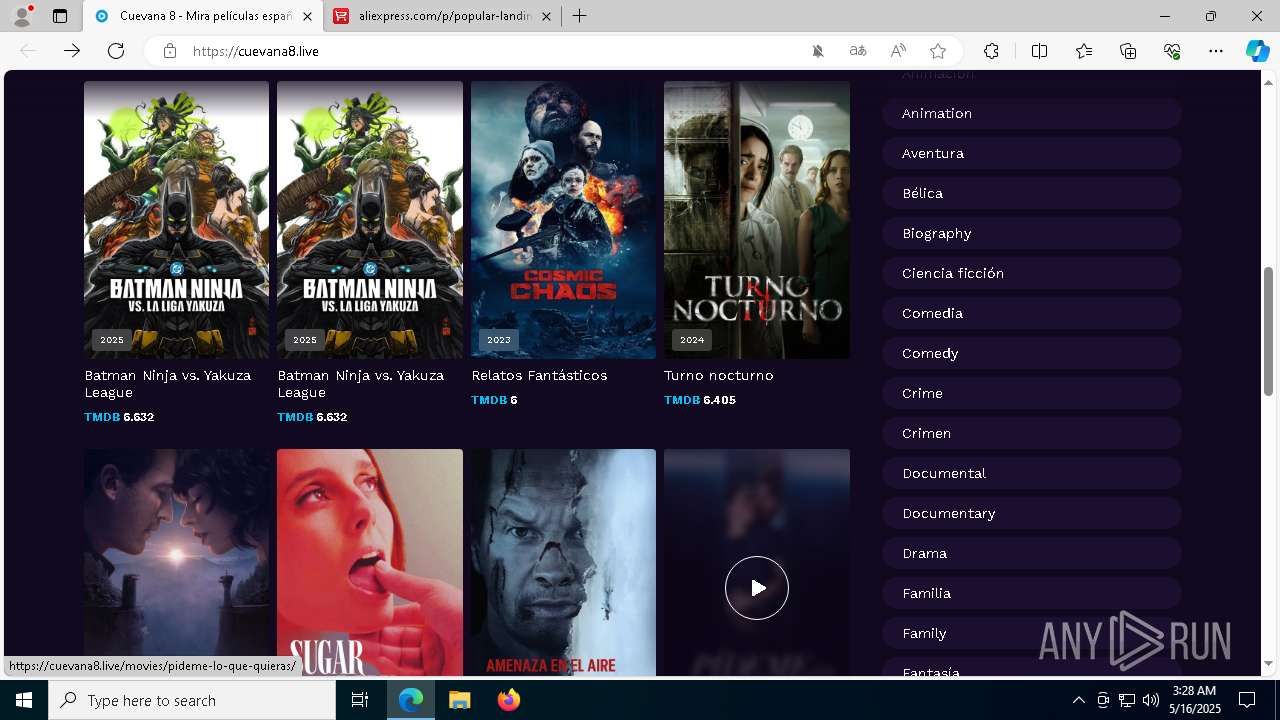Open the Windows notification center

tap(1247, 700)
